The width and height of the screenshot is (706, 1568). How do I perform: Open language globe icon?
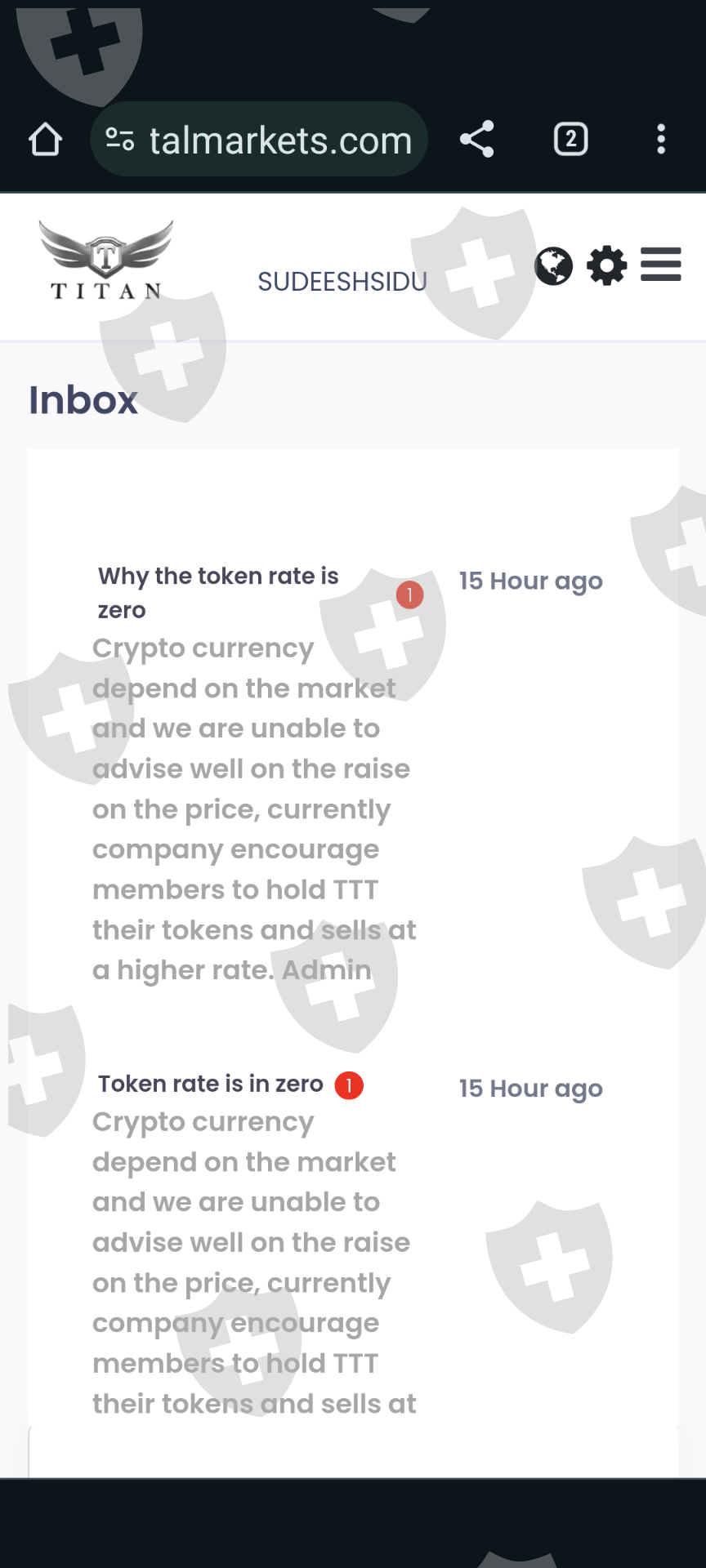tap(553, 265)
